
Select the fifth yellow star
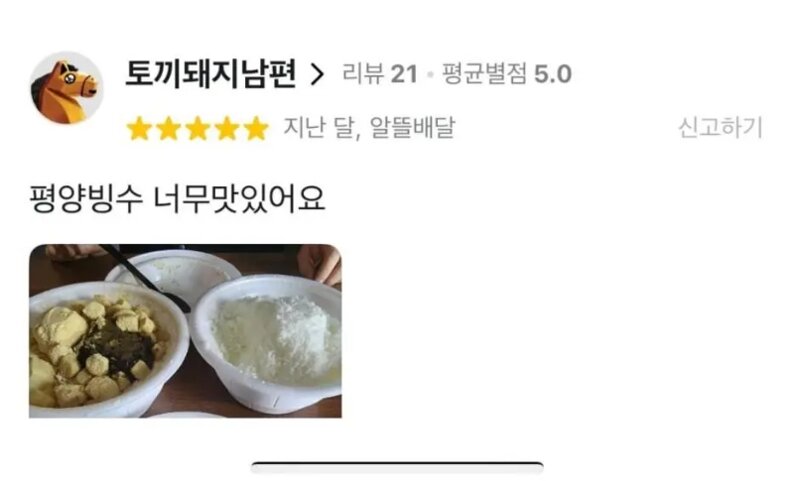(256, 128)
